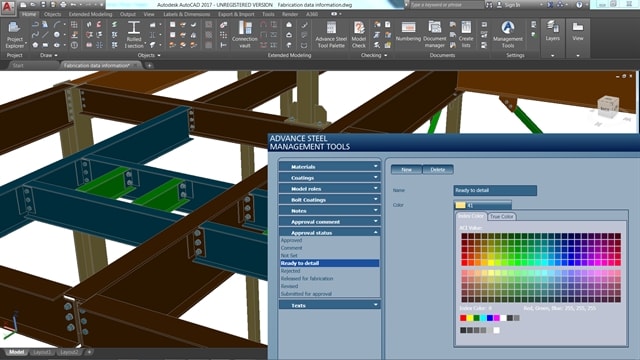Pick the red standard color swatch
The height and width of the screenshot is (360, 640).
point(463,318)
